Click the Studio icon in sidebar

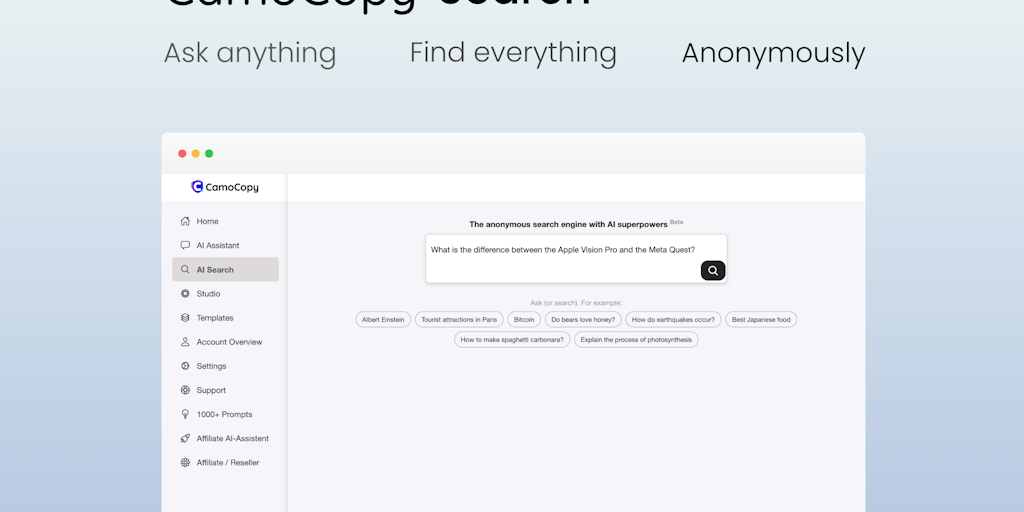tap(185, 294)
